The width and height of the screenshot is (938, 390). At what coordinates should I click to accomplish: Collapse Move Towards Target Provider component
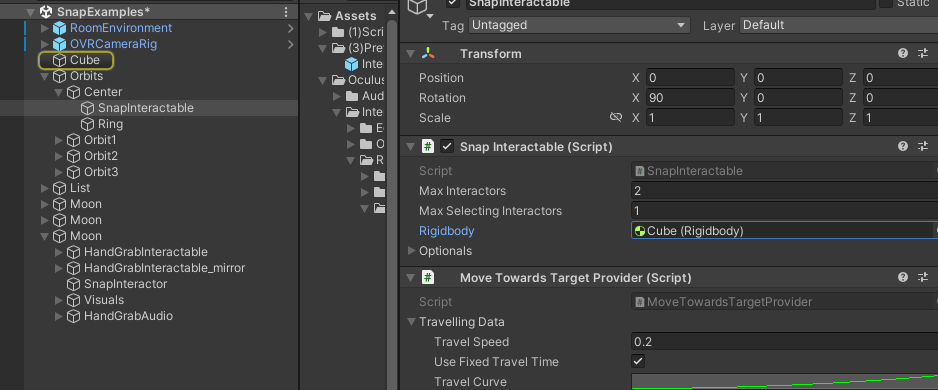[x=410, y=278]
